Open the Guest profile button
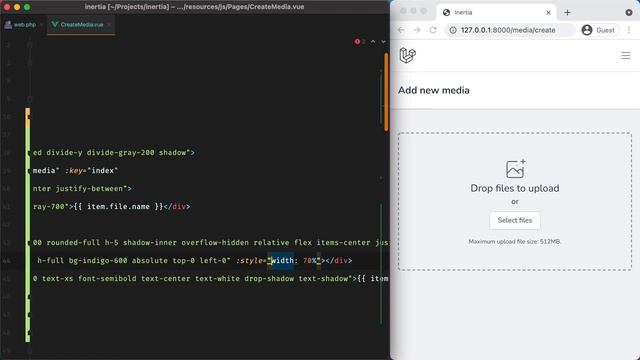640x360 pixels. tap(599, 30)
